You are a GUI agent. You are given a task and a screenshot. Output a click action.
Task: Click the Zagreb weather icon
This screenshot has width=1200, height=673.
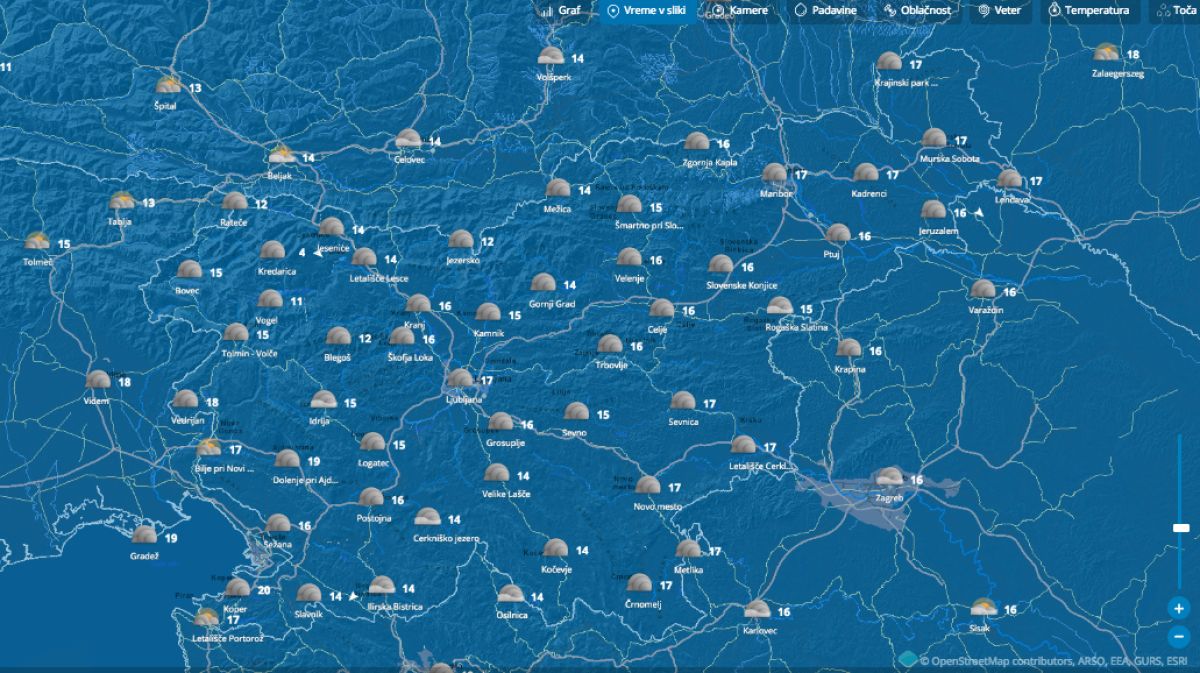pyautogui.click(x=889, y=477)
